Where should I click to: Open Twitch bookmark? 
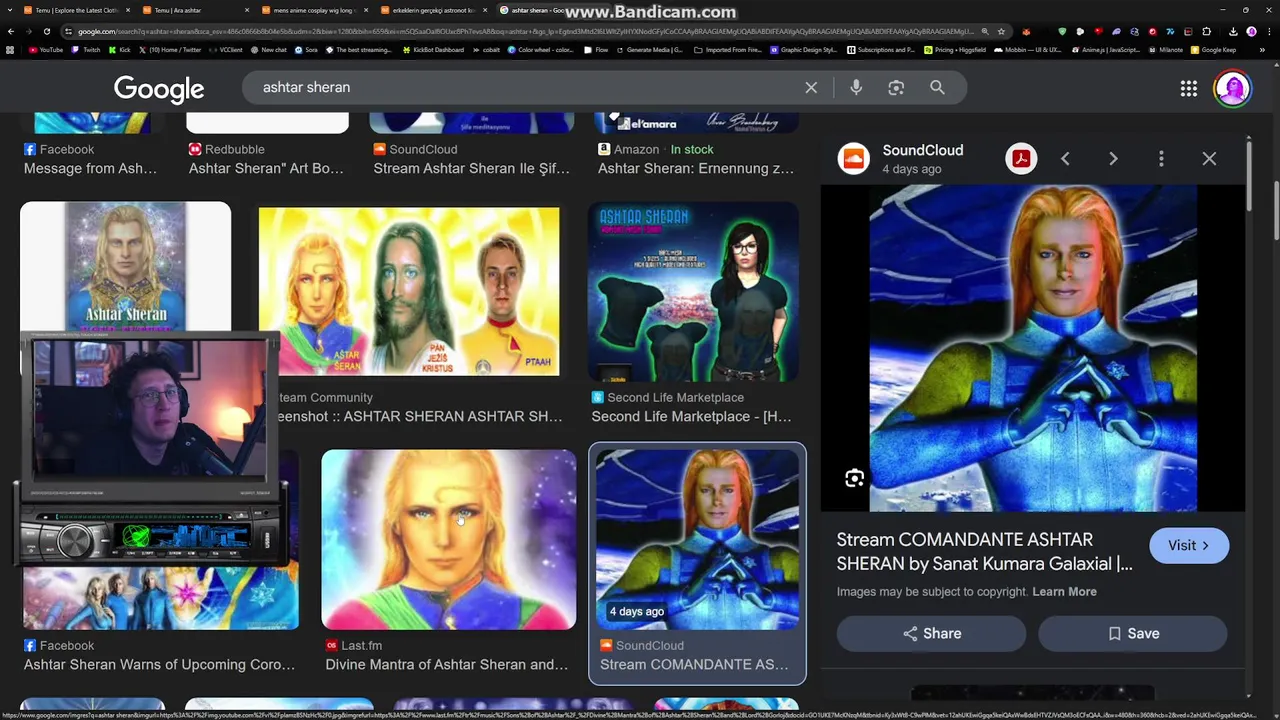87,49
